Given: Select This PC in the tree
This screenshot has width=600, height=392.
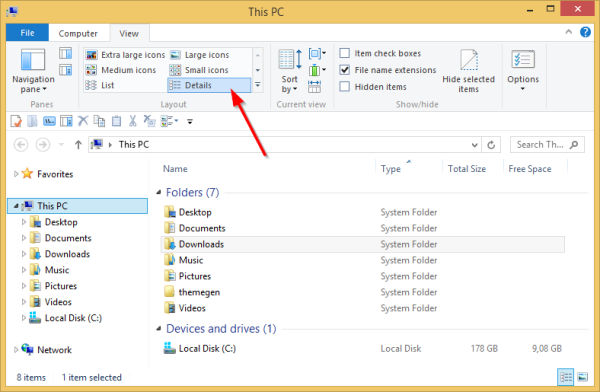Looking at the screenshot, I should pos(77,206).
